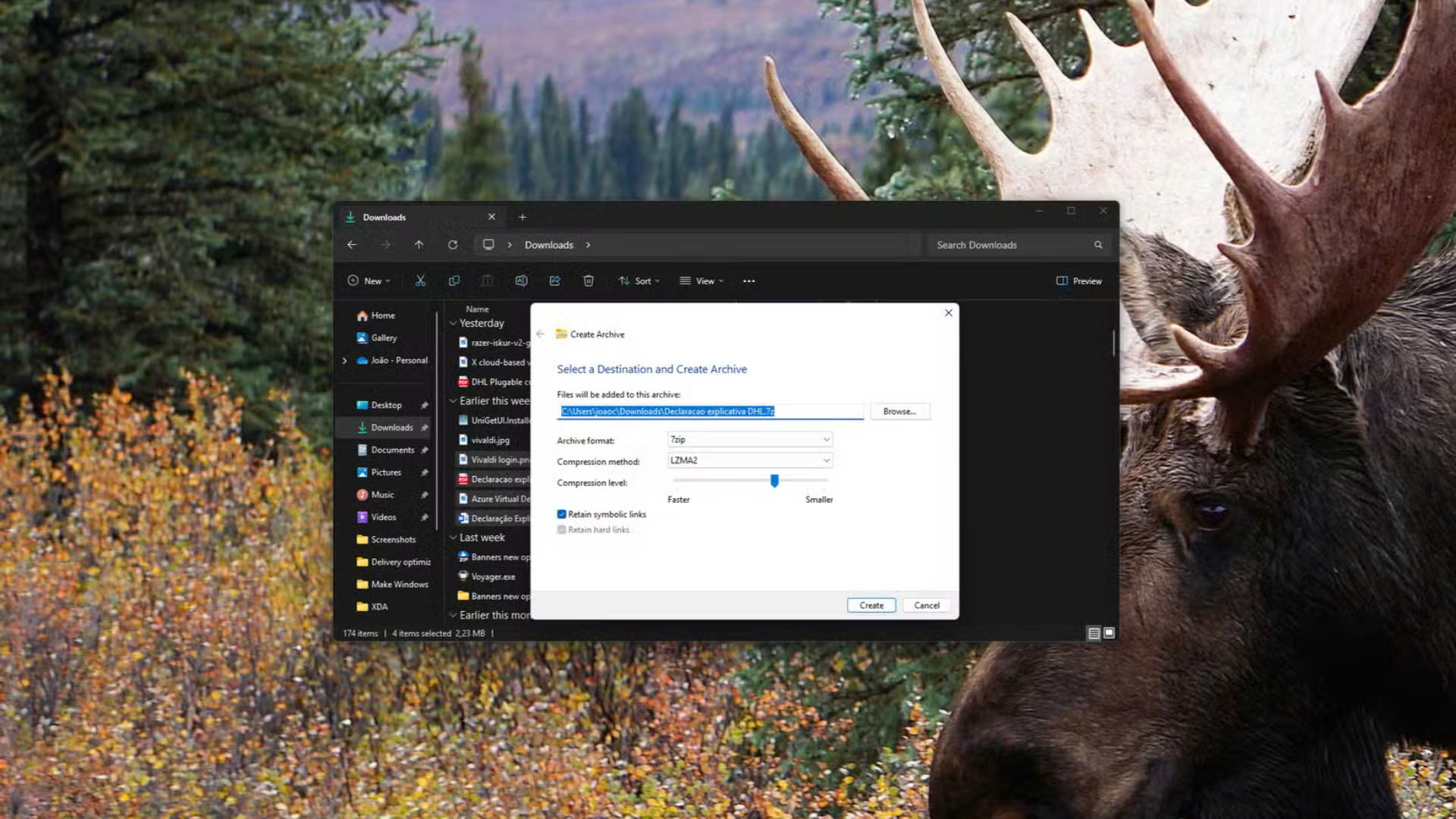
Task: Click the Create button
Action: click(x=871, y=605)
